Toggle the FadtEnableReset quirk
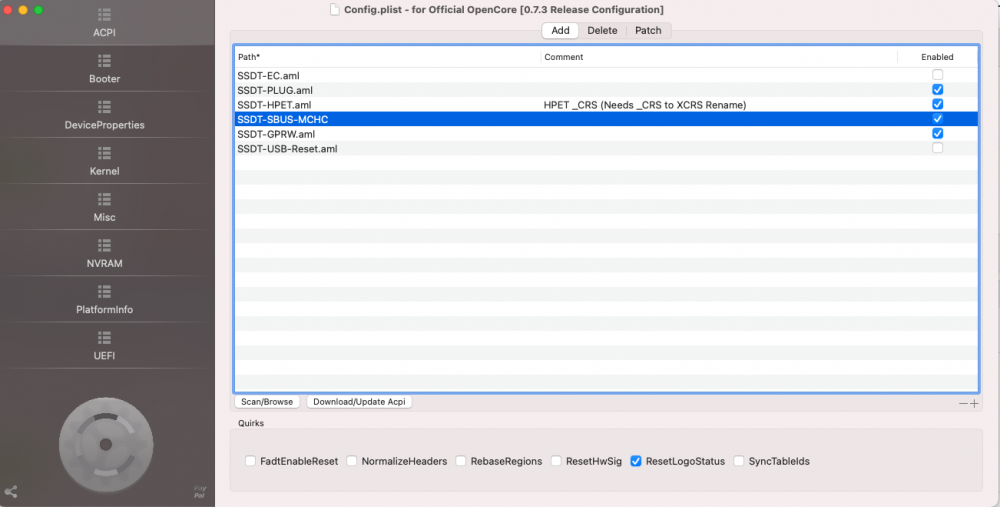The width and height of the screenshot is (1000, 507). point(250,460)
